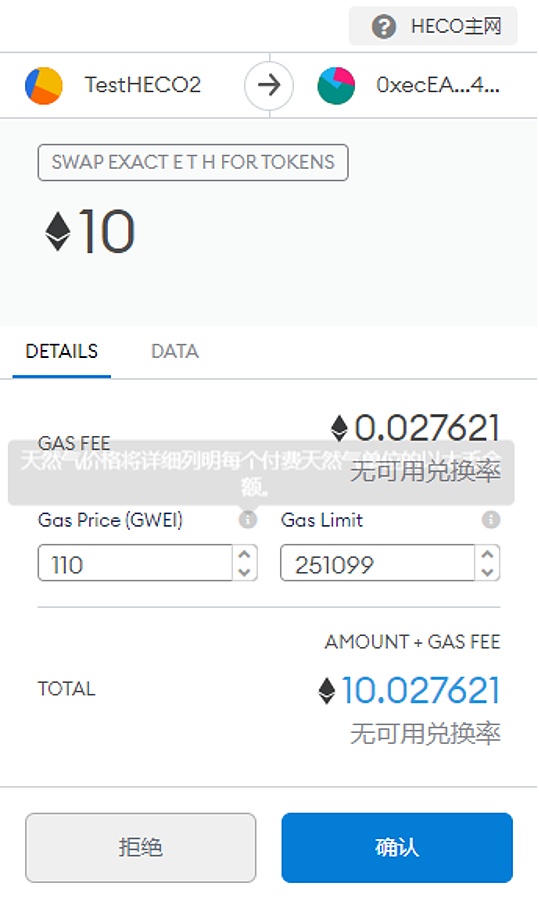Image resolution: width=539 pixels, height=908 pixels.
Task: Reject the transaction with 拒绝 button
Action: (x=141, y=848)
